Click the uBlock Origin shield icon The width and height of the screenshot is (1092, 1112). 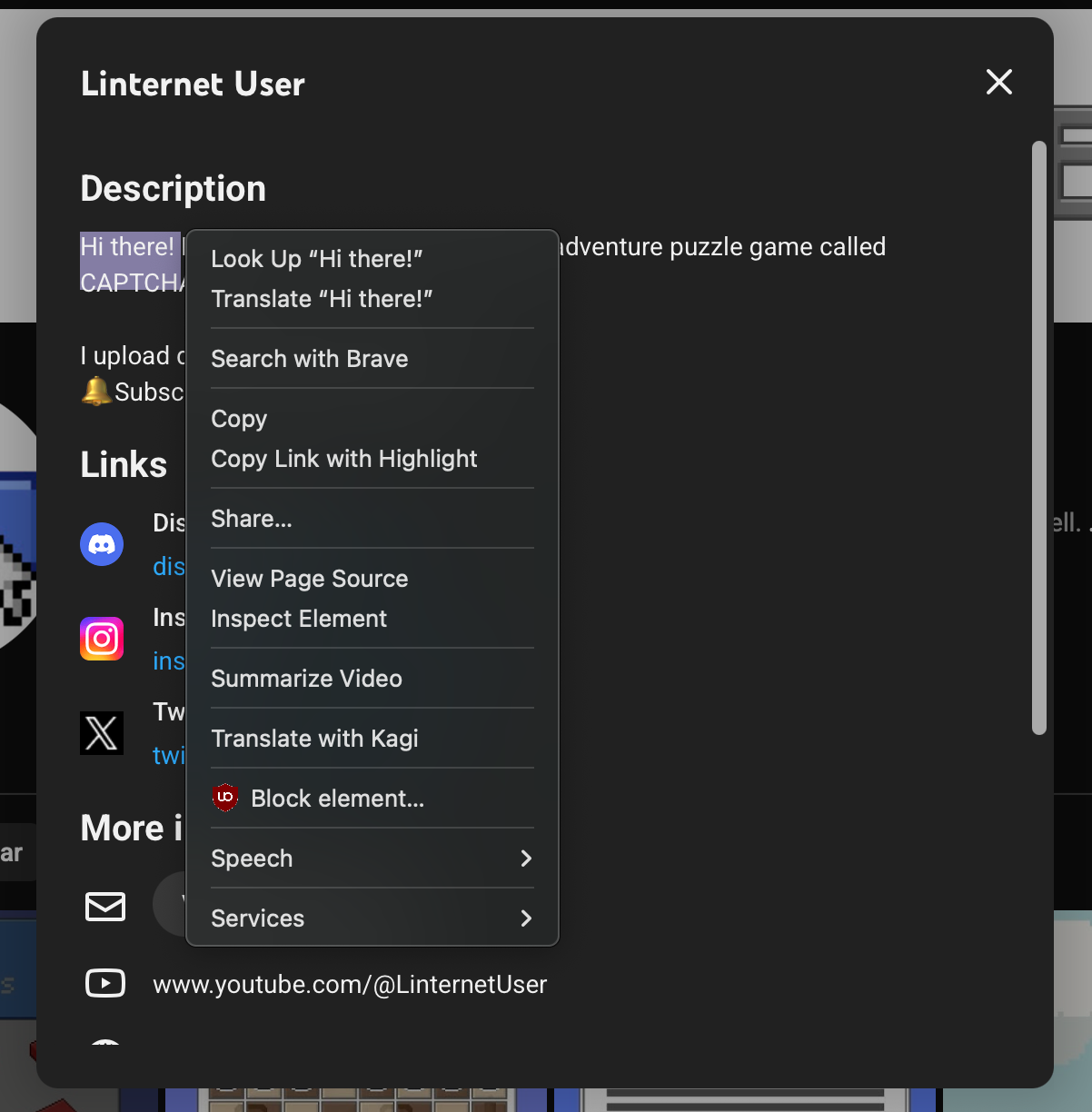tap(225, 798)
